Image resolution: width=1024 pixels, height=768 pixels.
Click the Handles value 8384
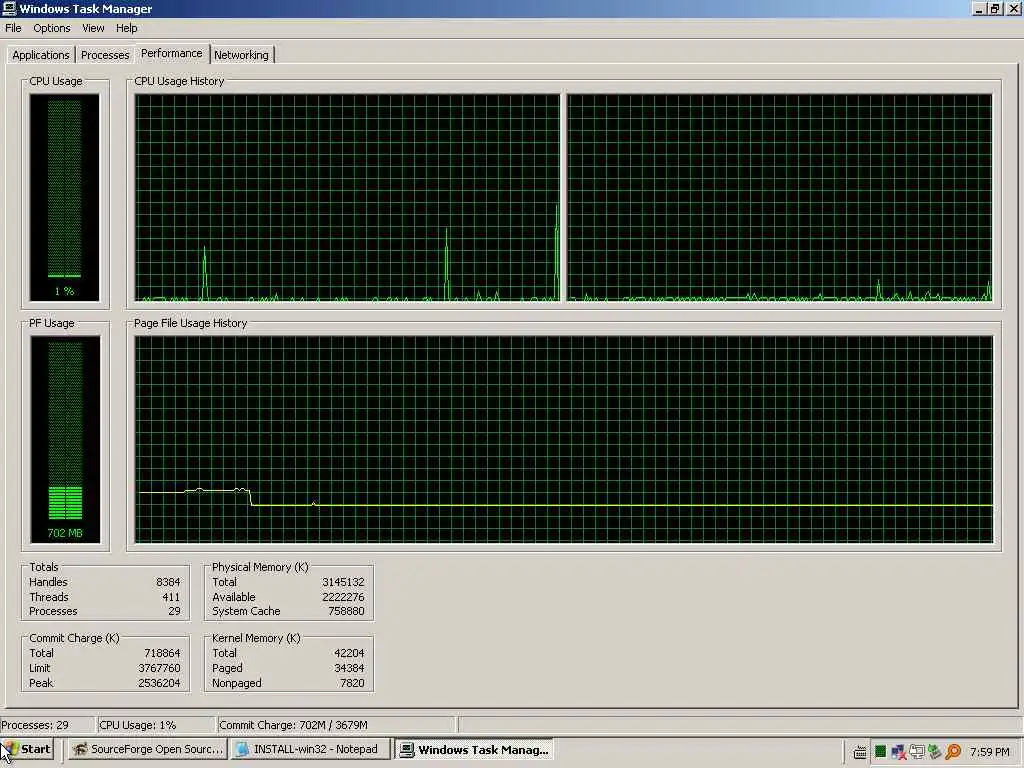click(x=168, y=582)
